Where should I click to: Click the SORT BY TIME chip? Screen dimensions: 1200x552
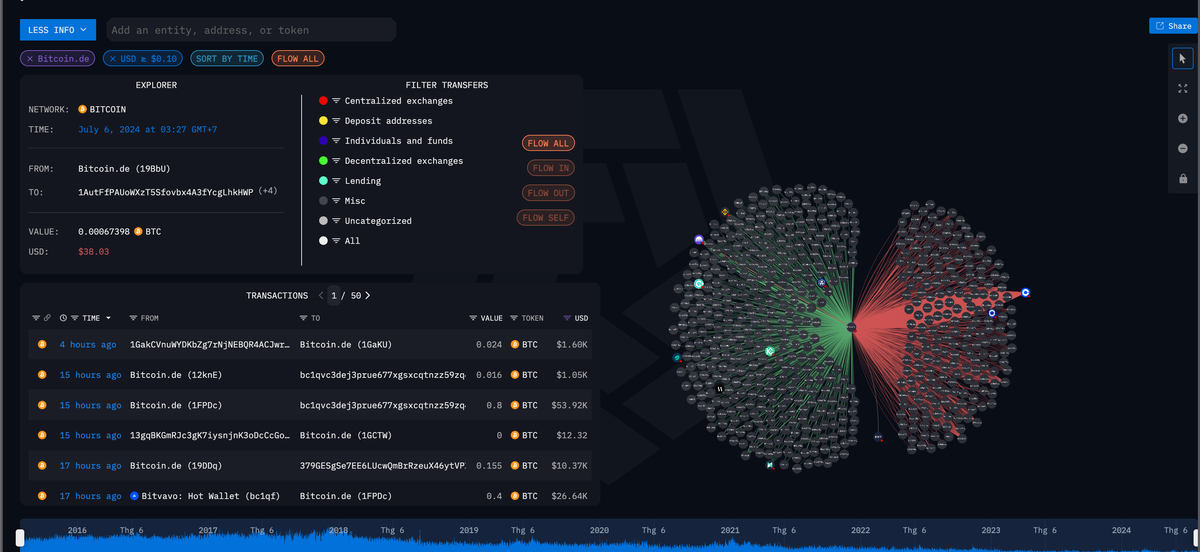coord(227,59)
